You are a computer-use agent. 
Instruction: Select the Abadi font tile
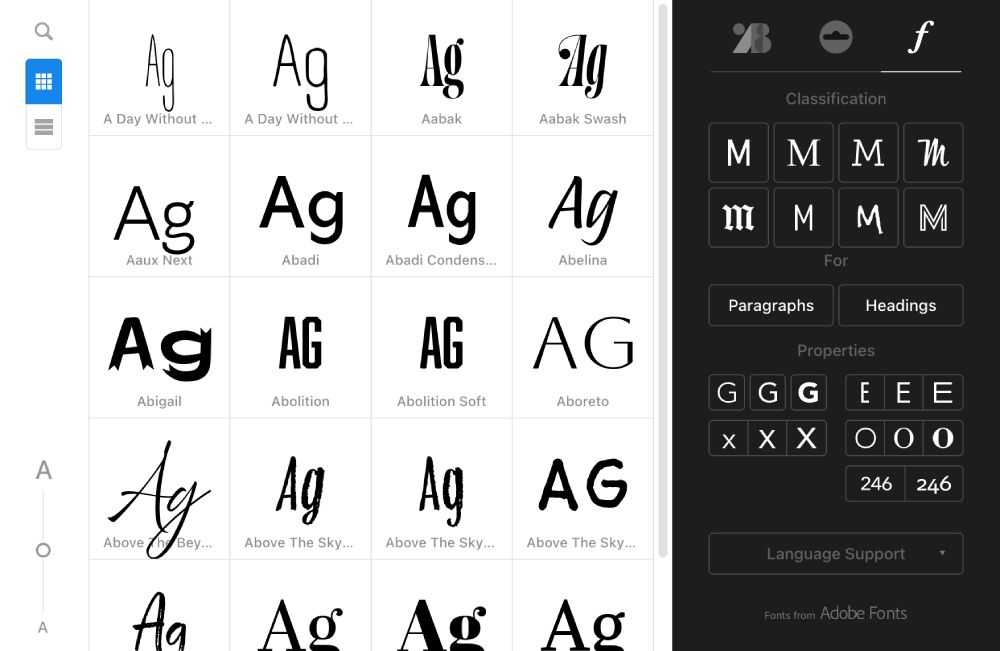300,207
